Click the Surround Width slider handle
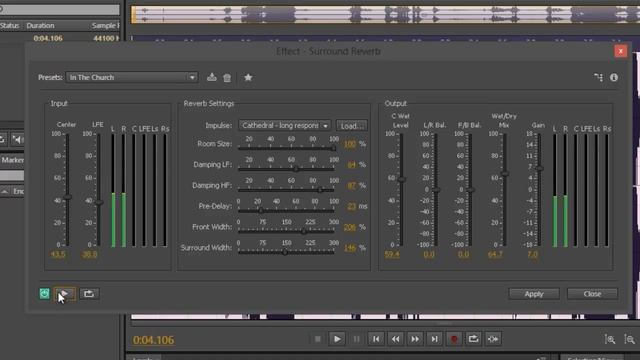 285,252
